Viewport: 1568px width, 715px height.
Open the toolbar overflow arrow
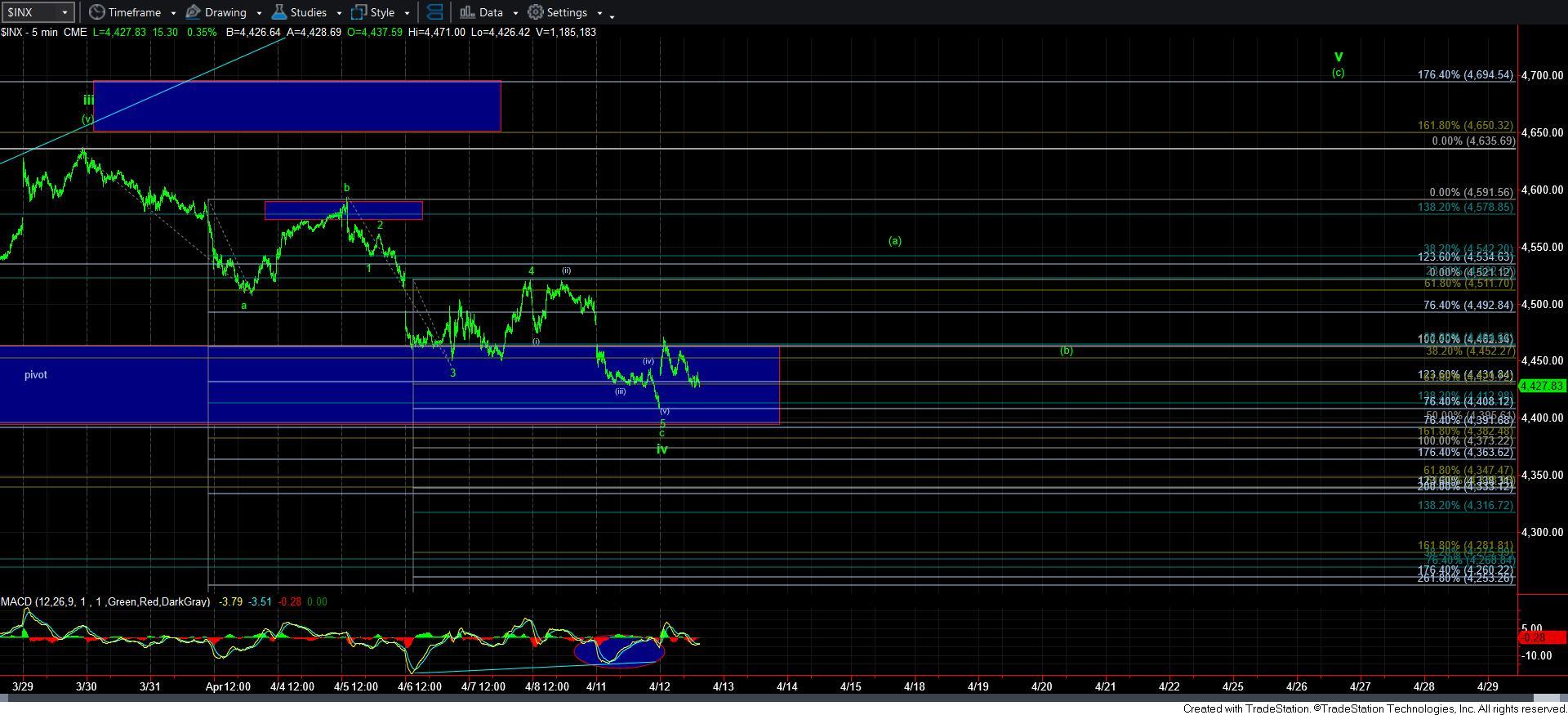(612, 16)
